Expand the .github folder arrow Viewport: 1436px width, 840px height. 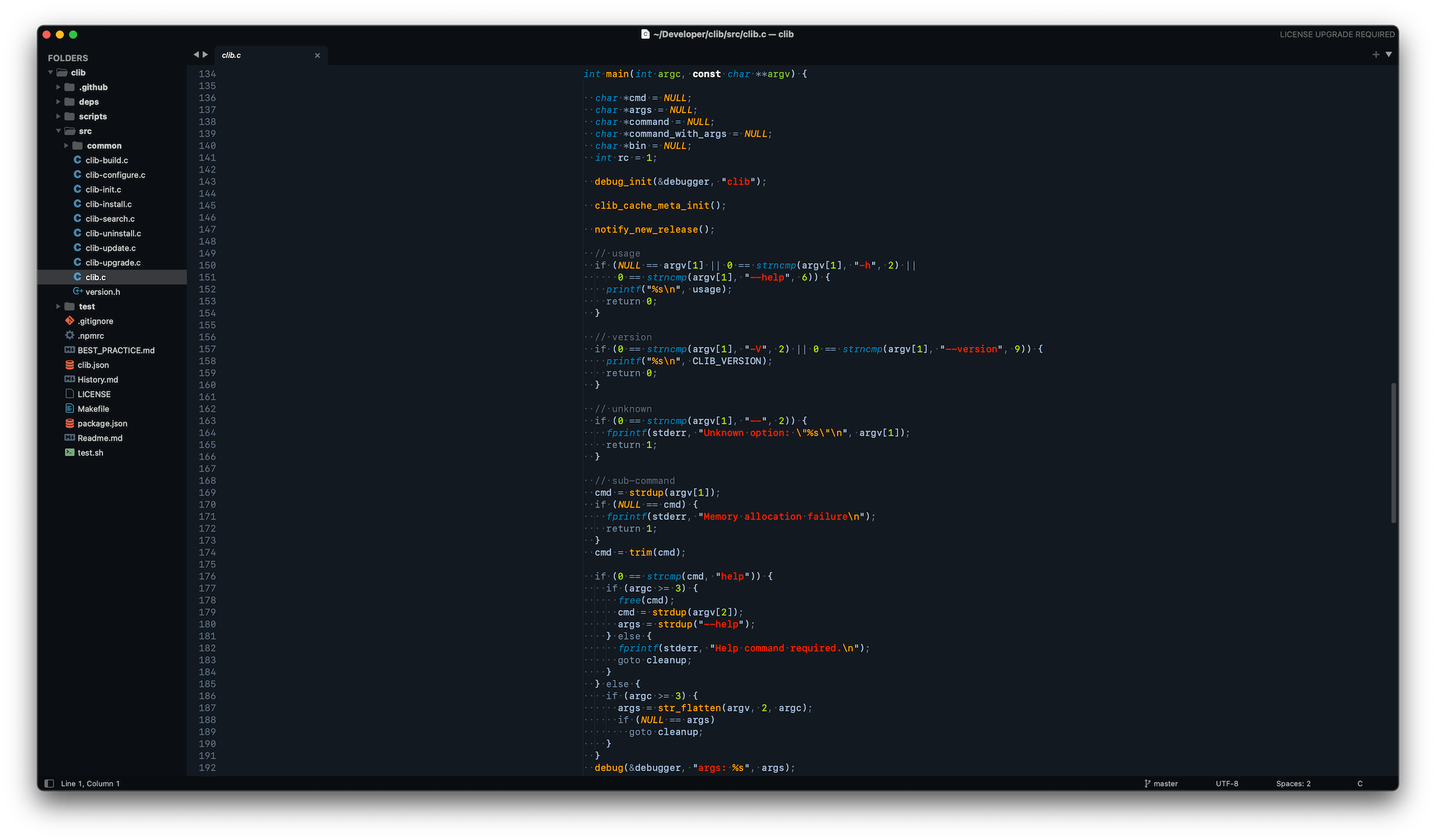coord(59,87)
